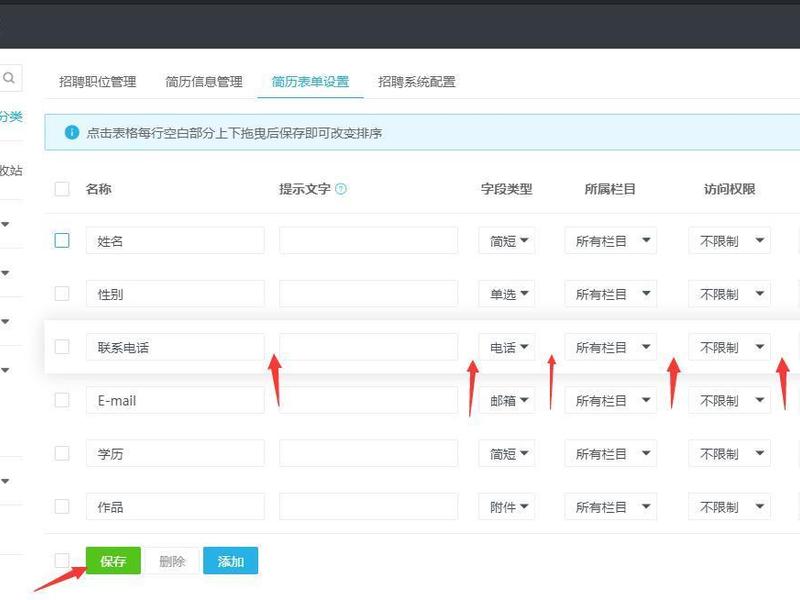800x600 pixels.
Task: Click the 删除 button
Action: (x=172, y=561)
